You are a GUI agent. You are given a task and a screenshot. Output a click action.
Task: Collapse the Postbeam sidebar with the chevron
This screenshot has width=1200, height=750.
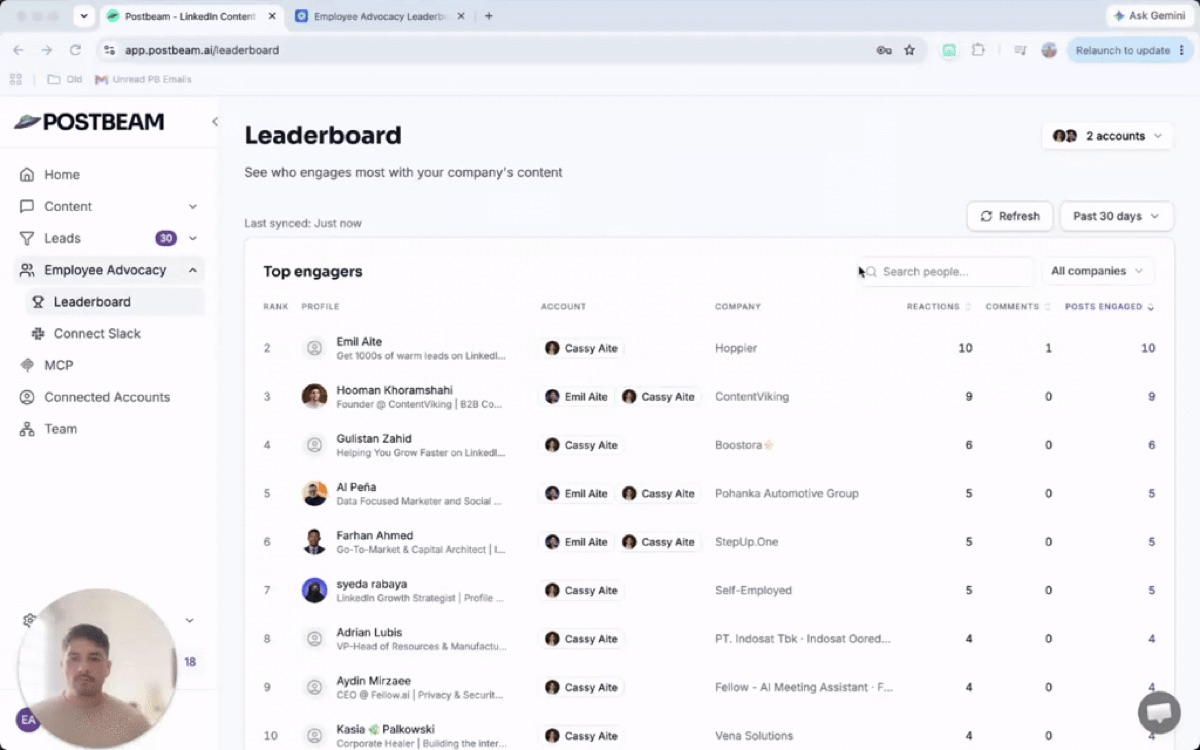[214, 122]
